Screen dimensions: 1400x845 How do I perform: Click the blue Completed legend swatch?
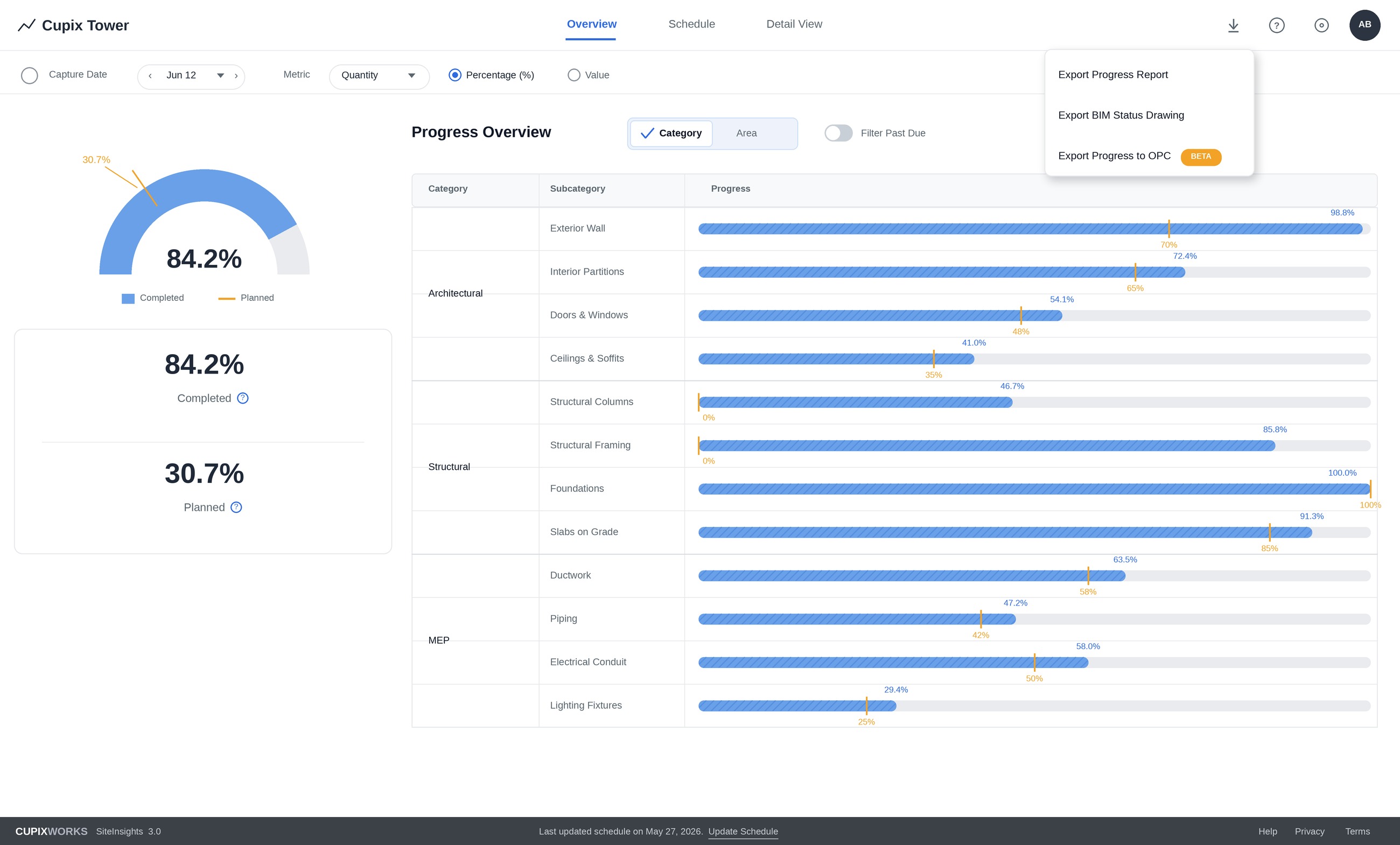(128, 298)
